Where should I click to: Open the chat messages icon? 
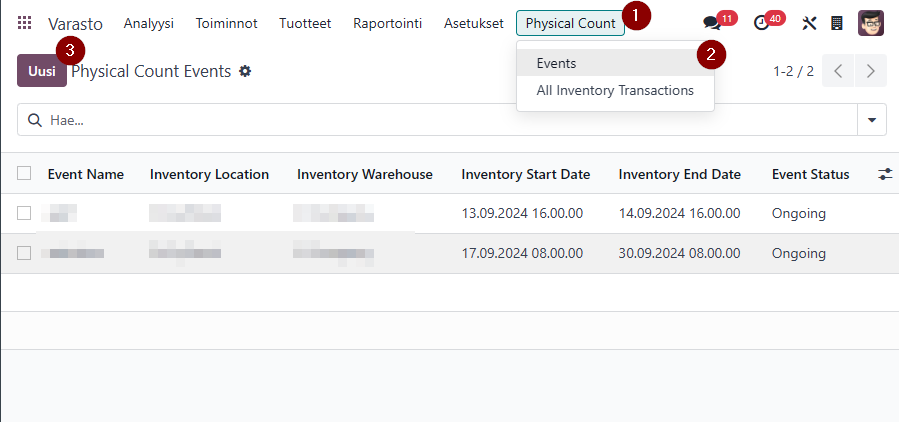coord(712,23)
